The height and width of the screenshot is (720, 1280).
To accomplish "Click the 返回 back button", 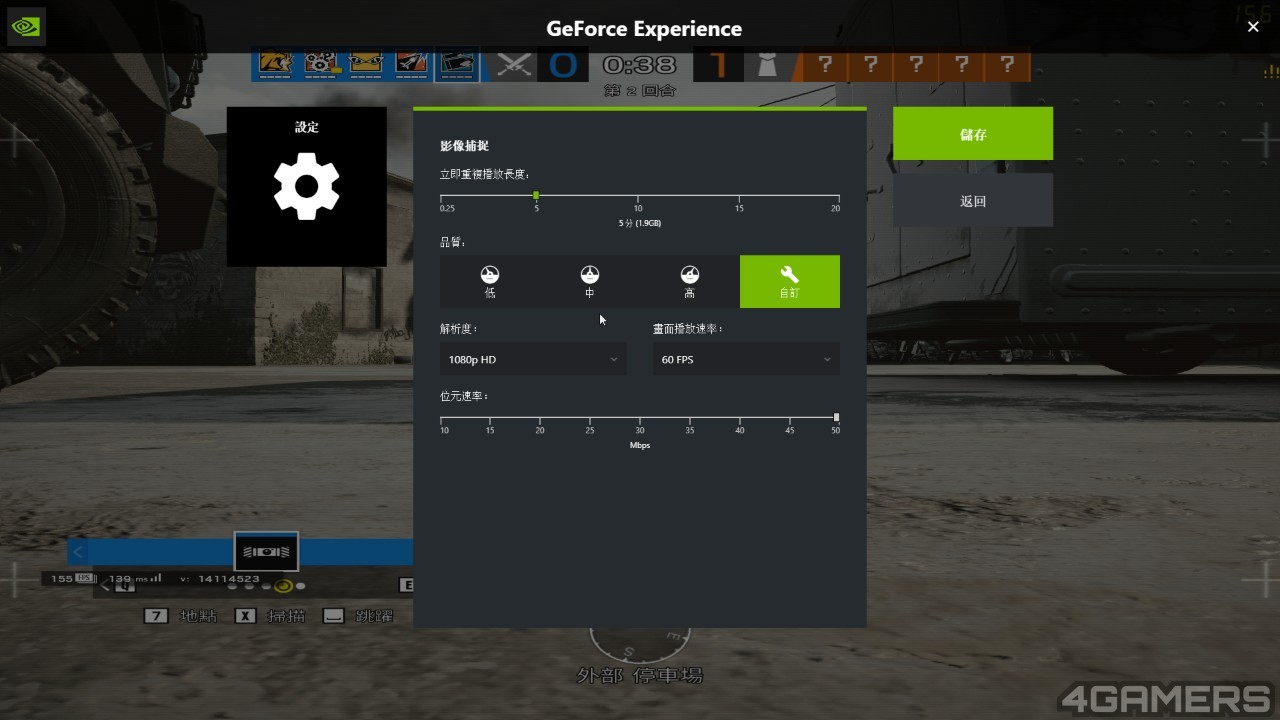I will pos(973,200).
